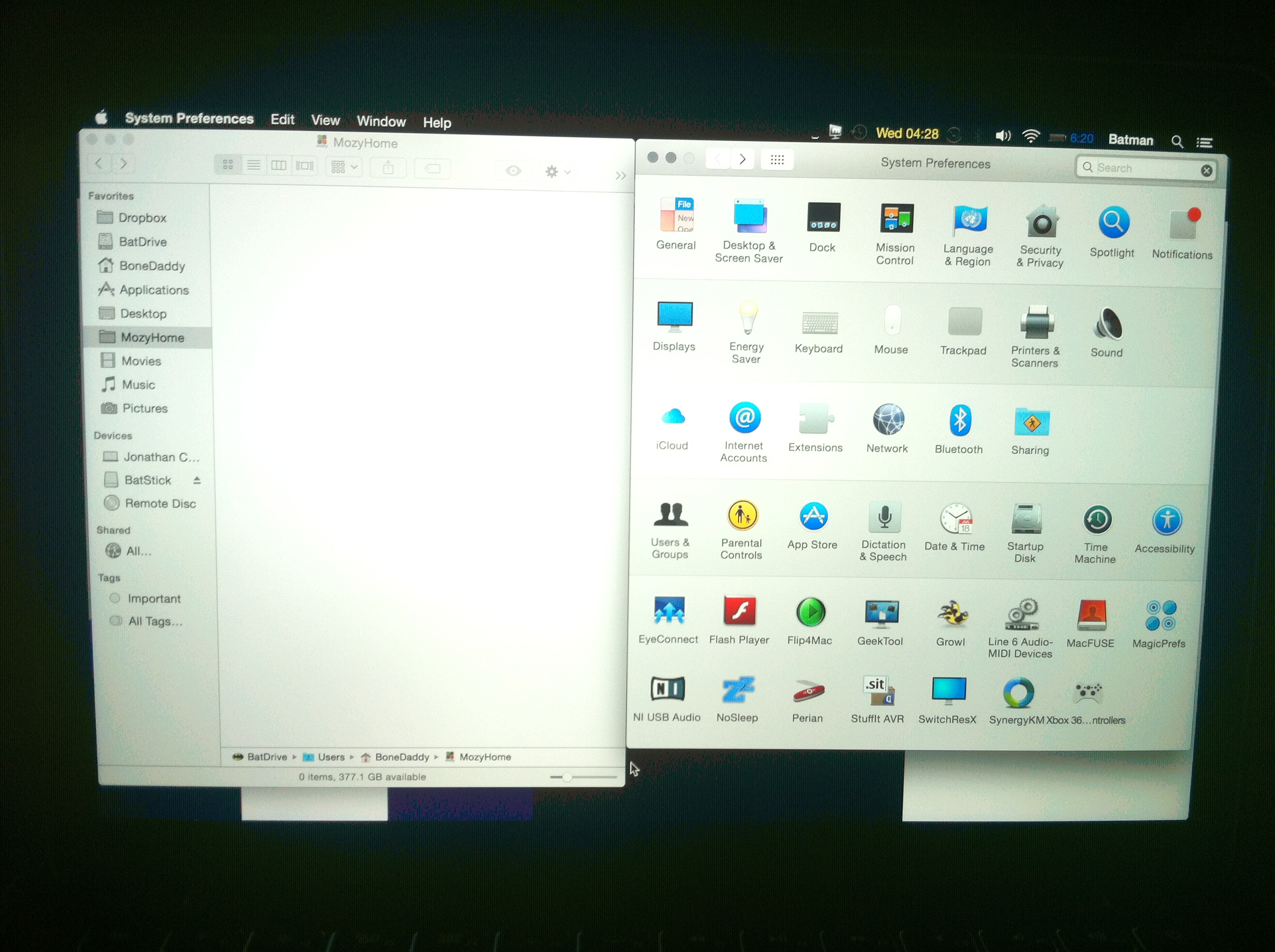Switch Finder to column view

coord(279,166)
